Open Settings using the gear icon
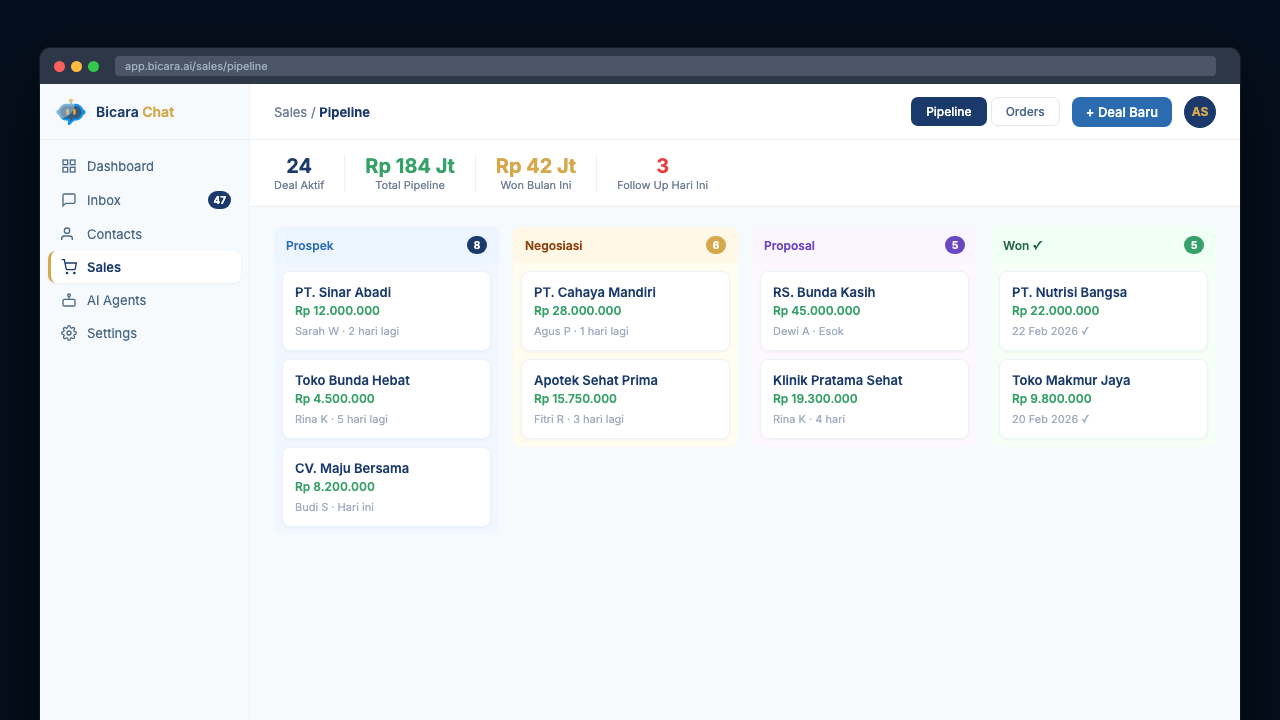 [69, 333]
